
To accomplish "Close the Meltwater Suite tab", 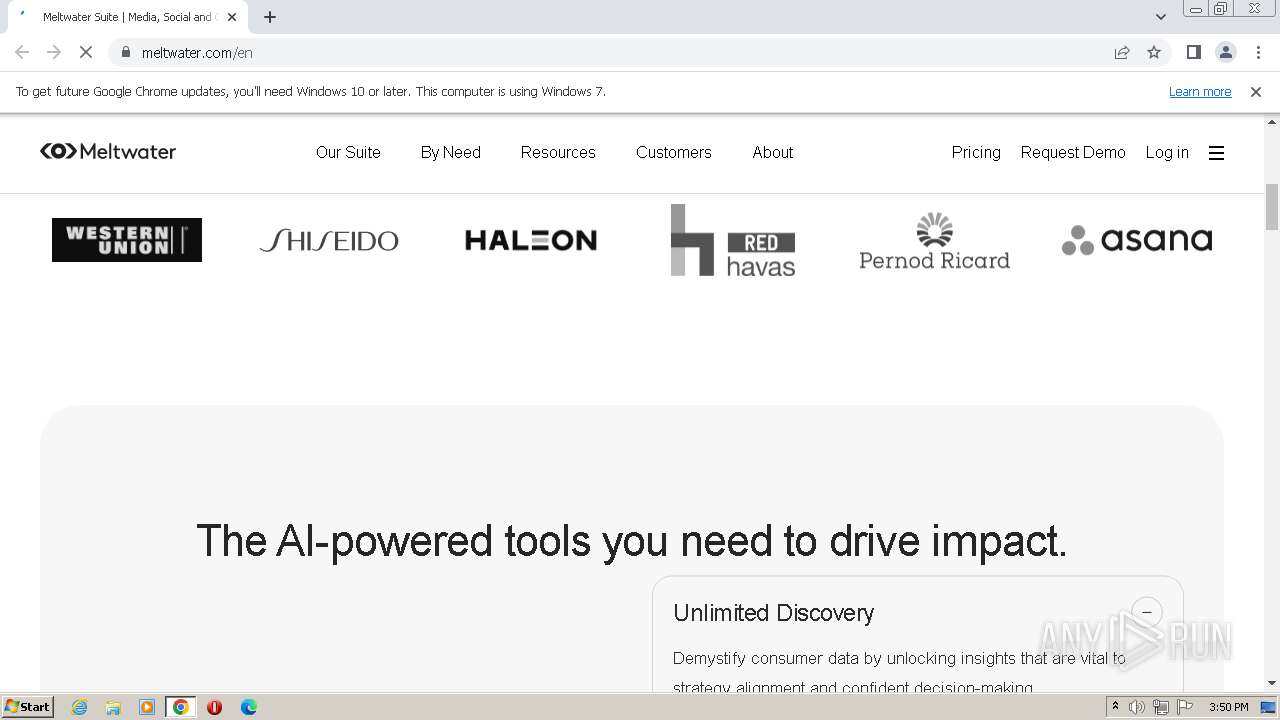I will point(232,17).
